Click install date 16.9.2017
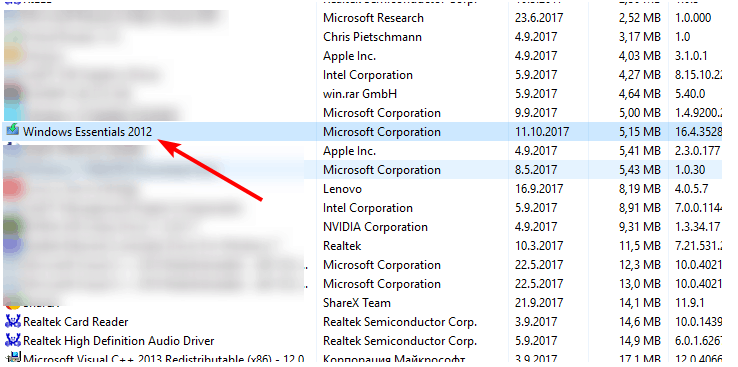The height and width of the screenshot is (367, 738). [539, 189]
